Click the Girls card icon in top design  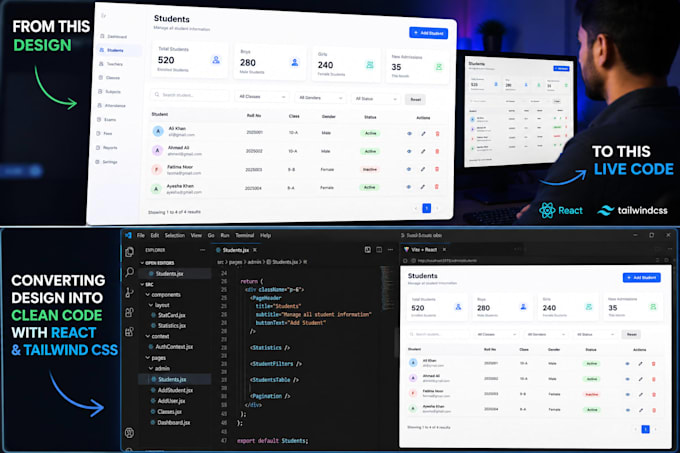pos(370,65)
